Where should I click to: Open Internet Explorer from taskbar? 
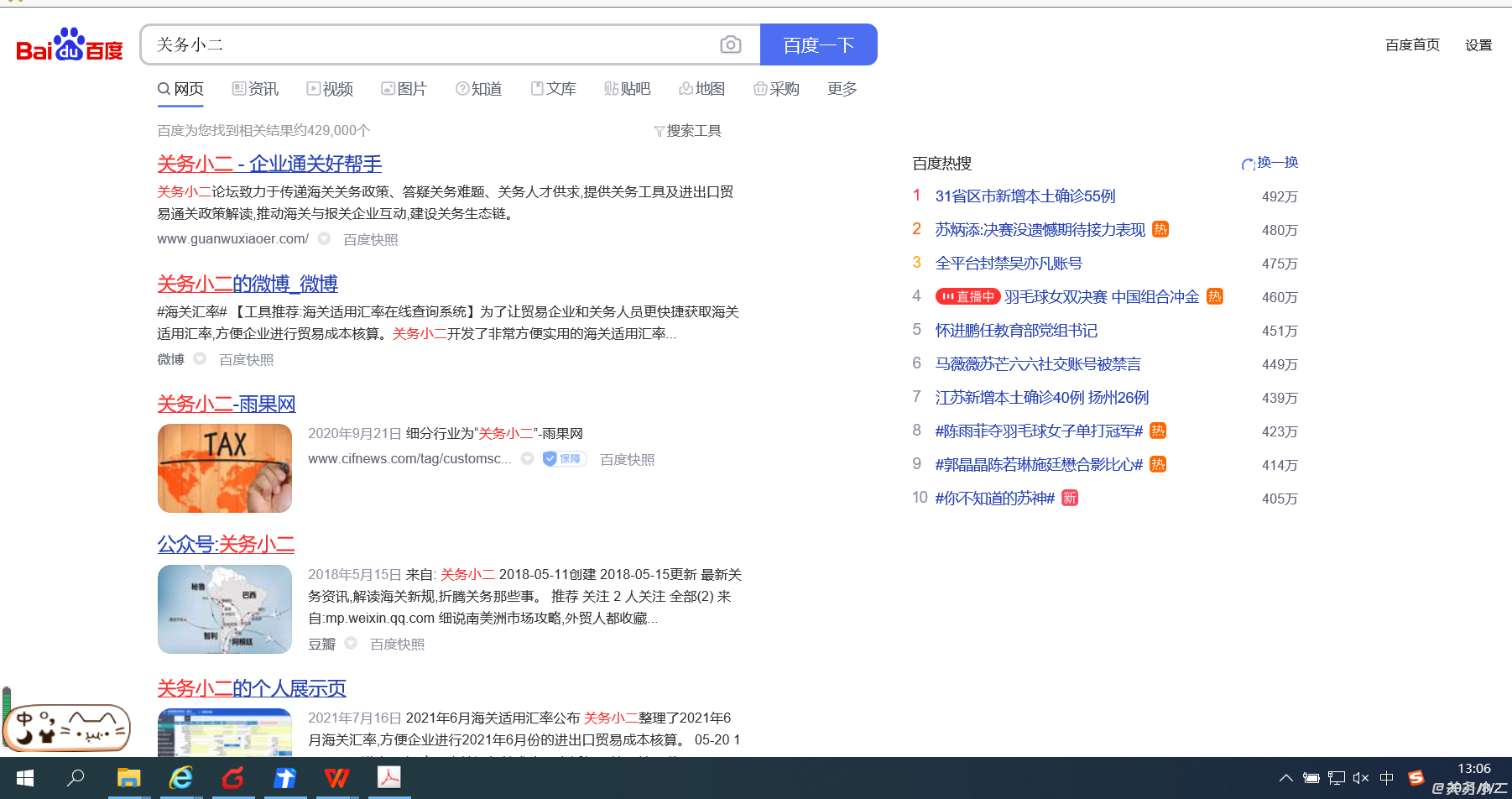(180, 778)
